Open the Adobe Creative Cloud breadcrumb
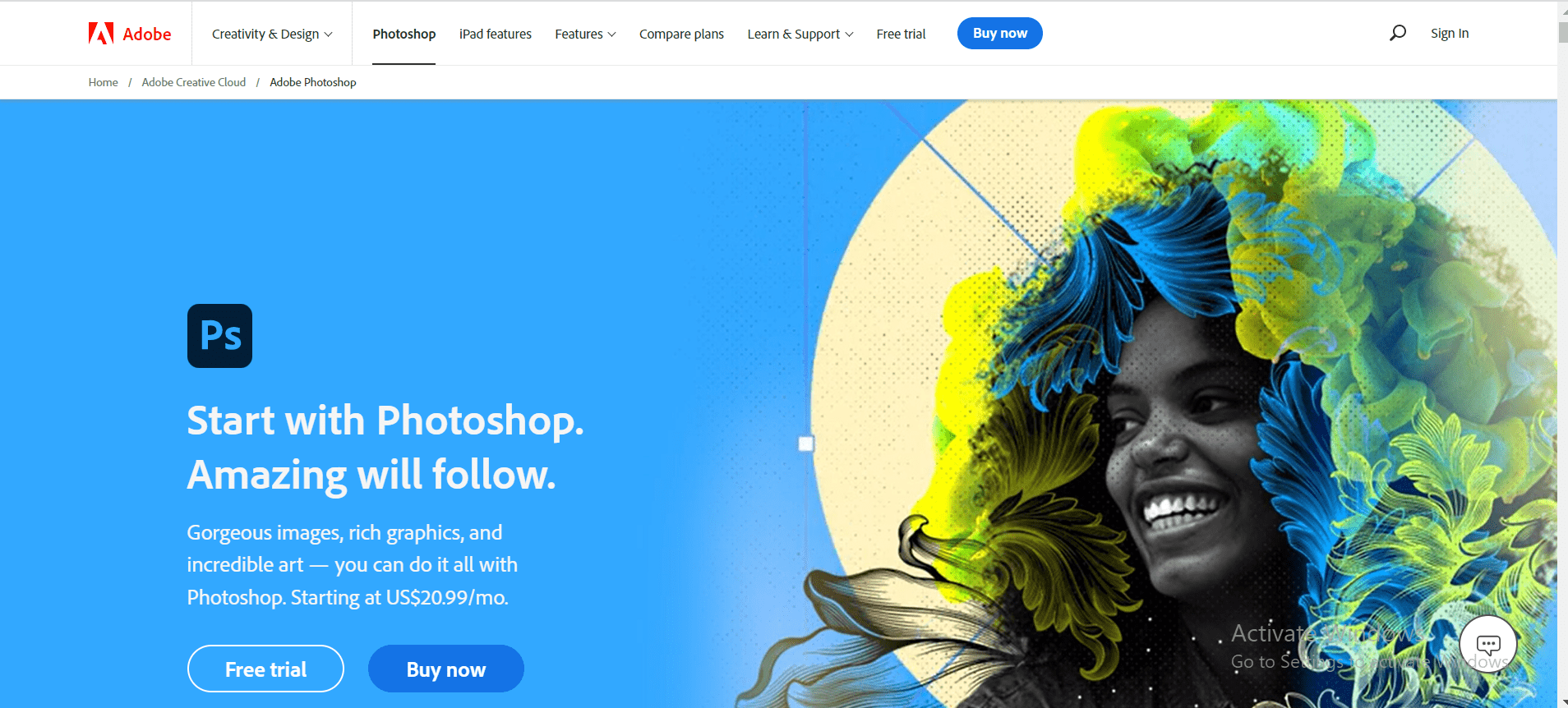 pyautogui.click(x=194, y=82)
